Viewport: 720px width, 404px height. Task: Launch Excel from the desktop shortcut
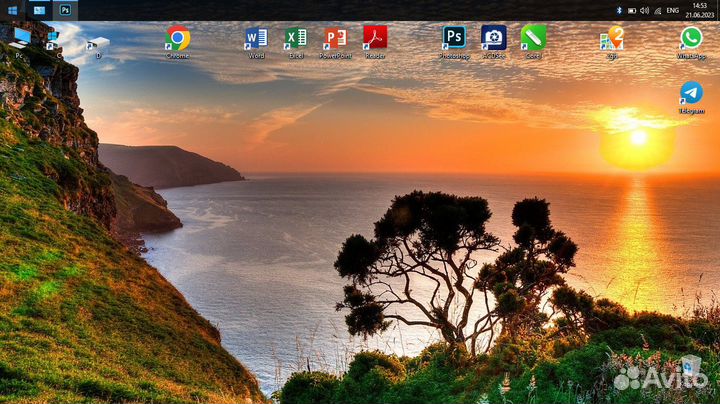(296, 42)
